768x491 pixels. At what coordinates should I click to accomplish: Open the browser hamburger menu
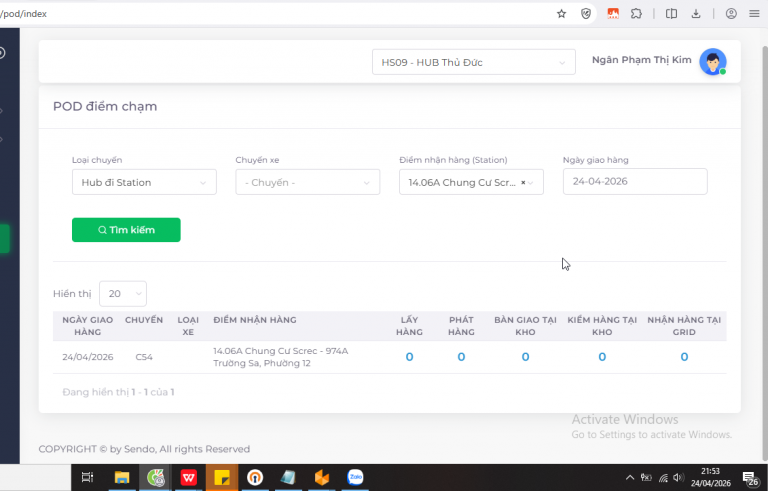[x=754, y=14]
